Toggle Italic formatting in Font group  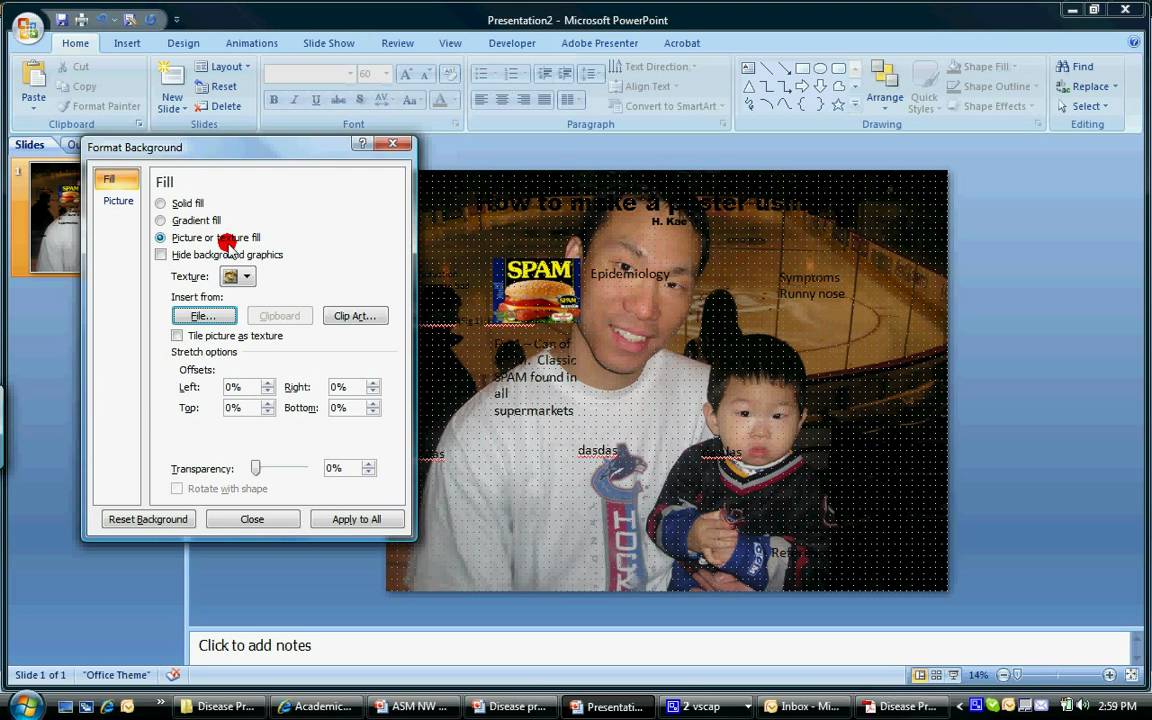(295, 99)
